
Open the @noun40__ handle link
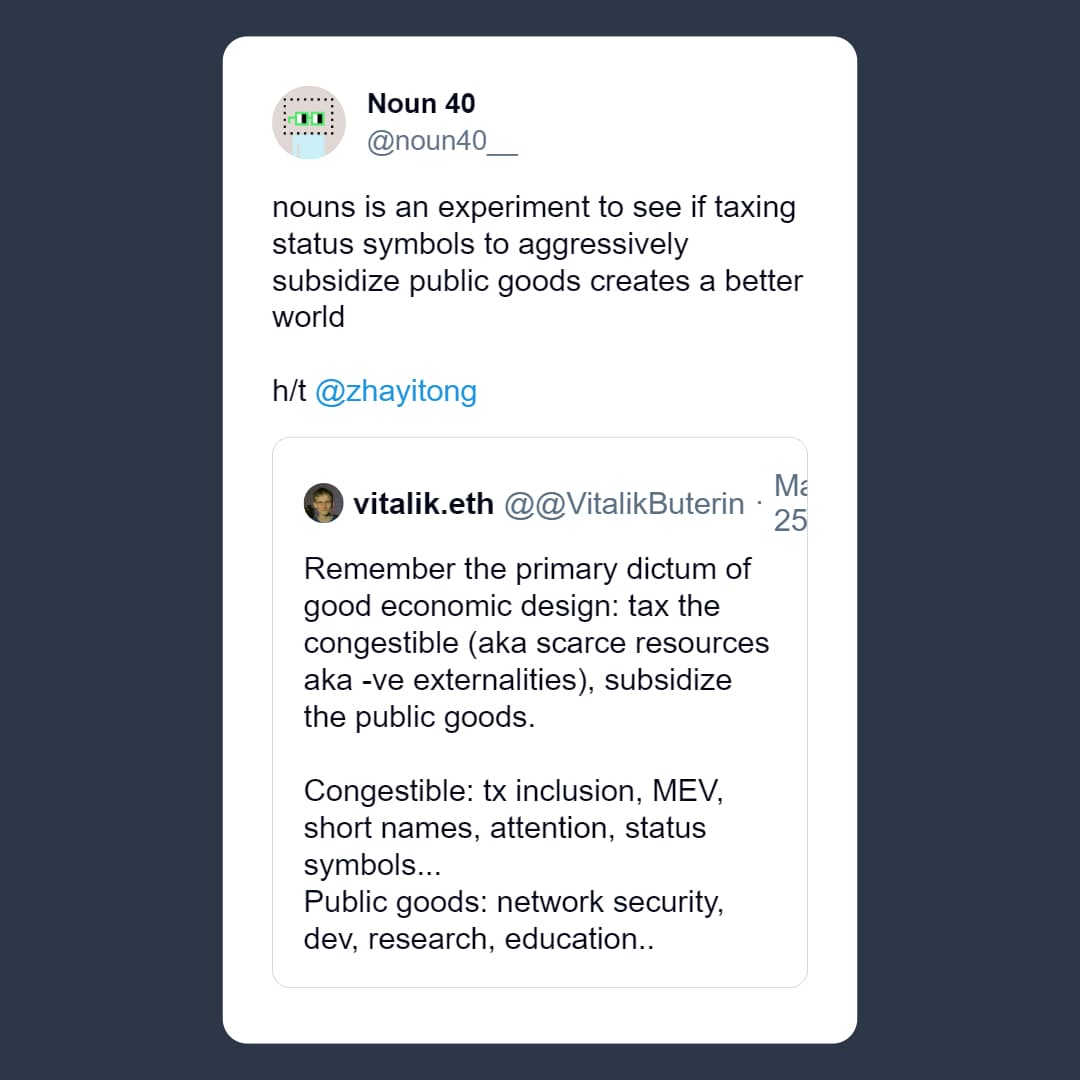tap(442, 141)
